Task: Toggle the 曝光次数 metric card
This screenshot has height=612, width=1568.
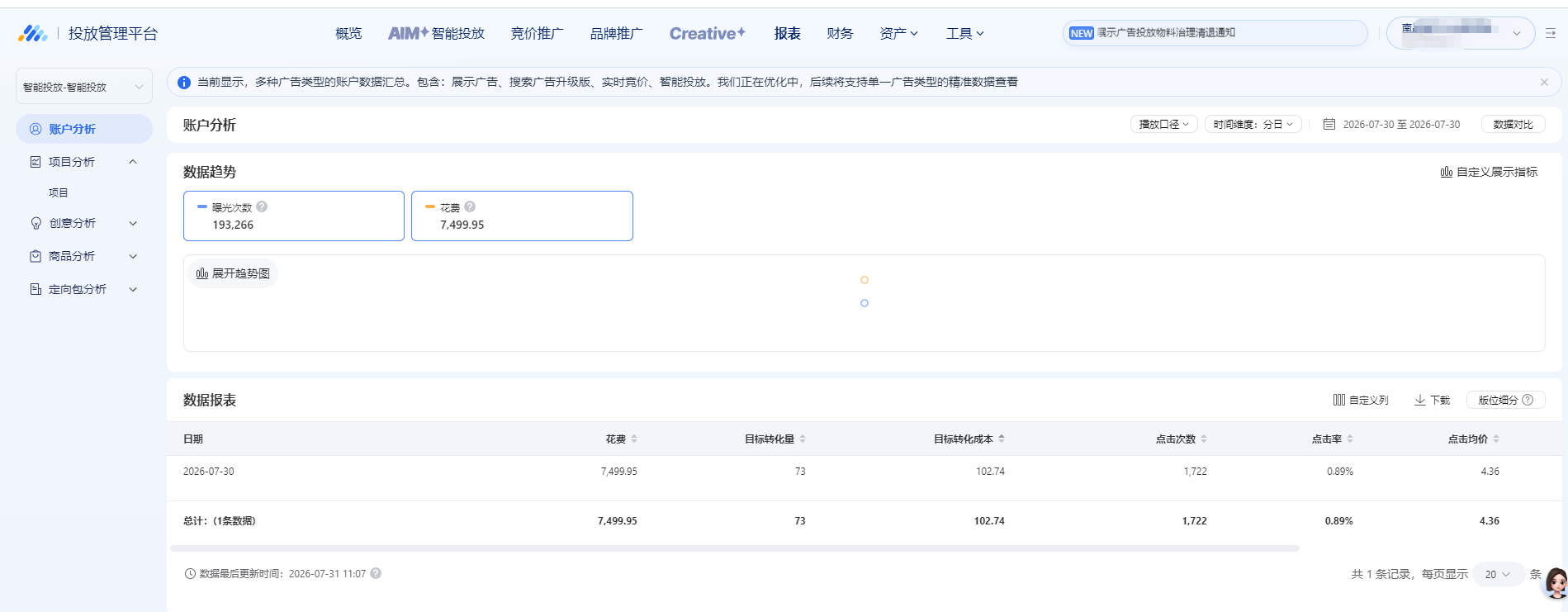Action: tap(294, 216)
